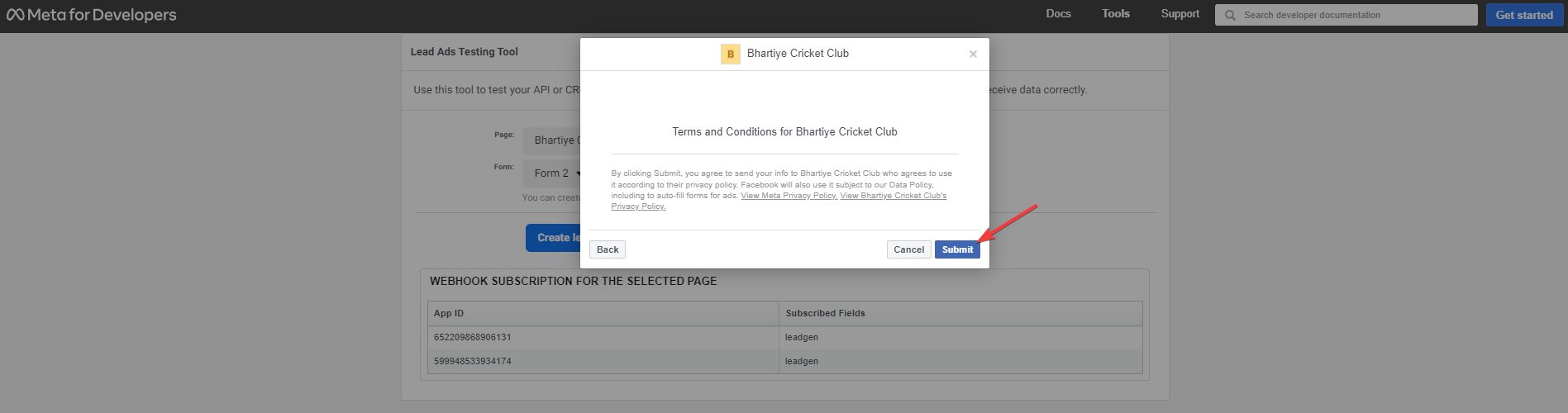This screenshot has width=1568, height=413.
Task: Open the Tools menu
Action: (x=1115, y=14)
